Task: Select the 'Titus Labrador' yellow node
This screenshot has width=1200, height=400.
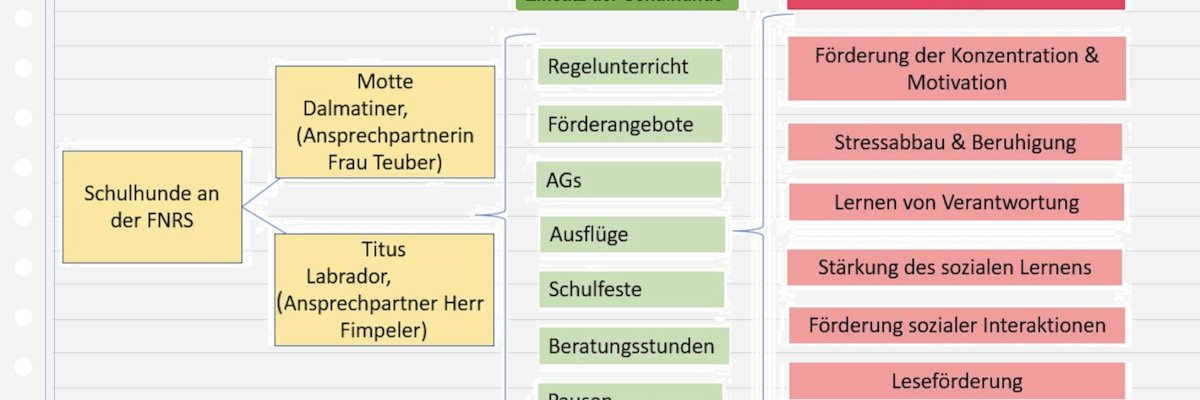Action: point(385,289)
